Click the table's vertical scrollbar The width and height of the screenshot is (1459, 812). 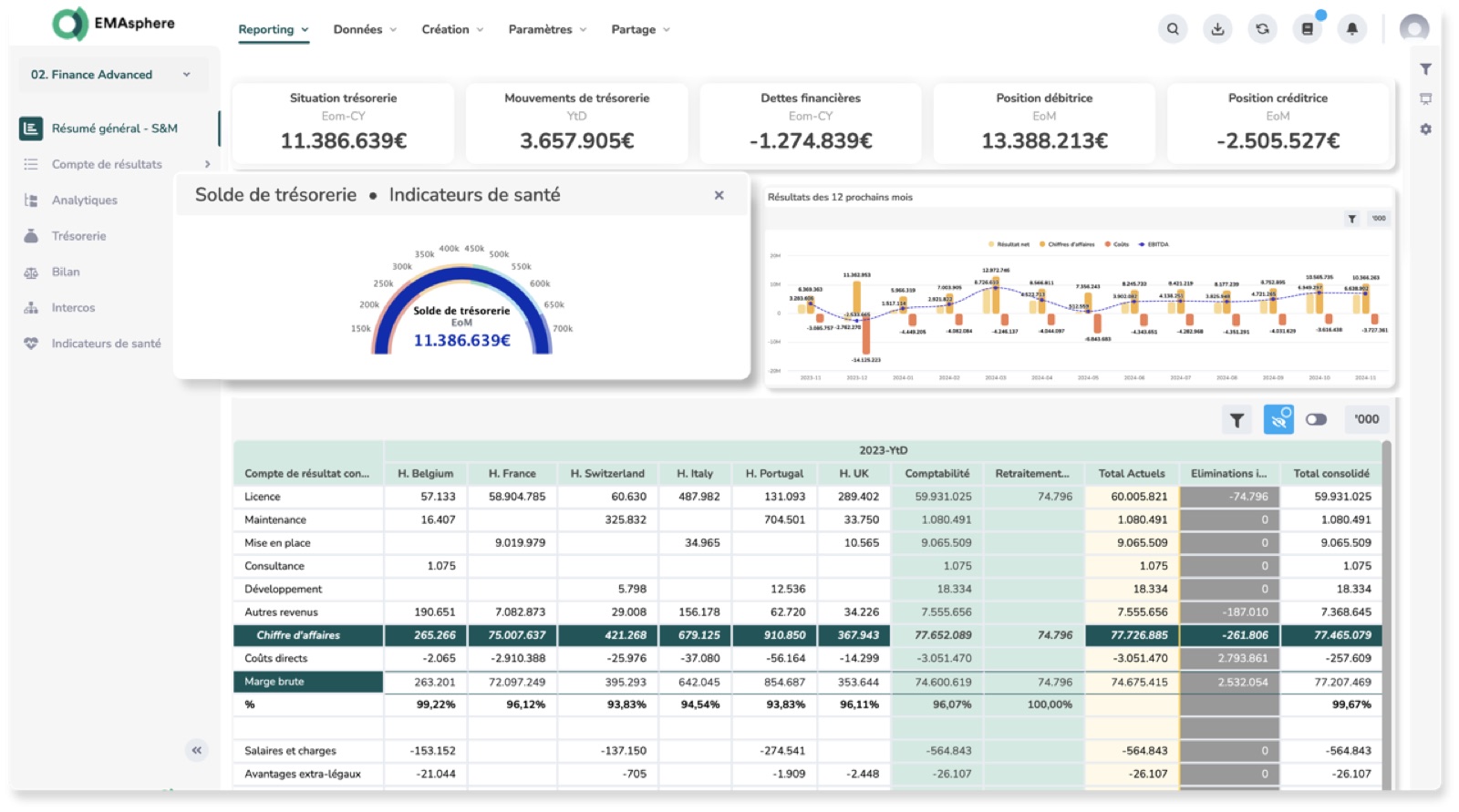pyautogui.click(x=1387, y=614)
